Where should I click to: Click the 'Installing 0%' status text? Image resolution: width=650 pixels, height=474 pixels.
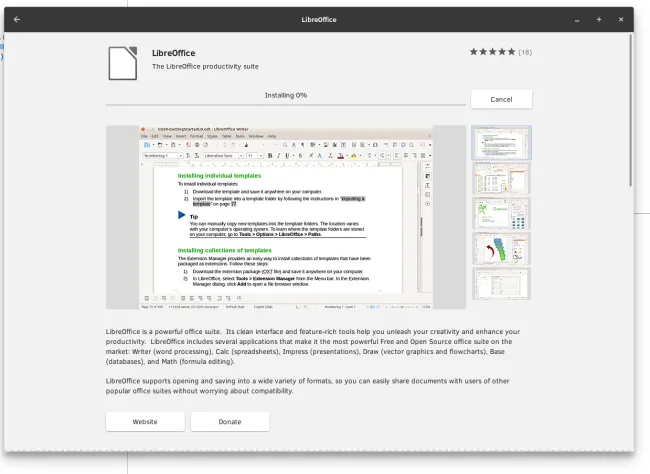pos(286,95)
